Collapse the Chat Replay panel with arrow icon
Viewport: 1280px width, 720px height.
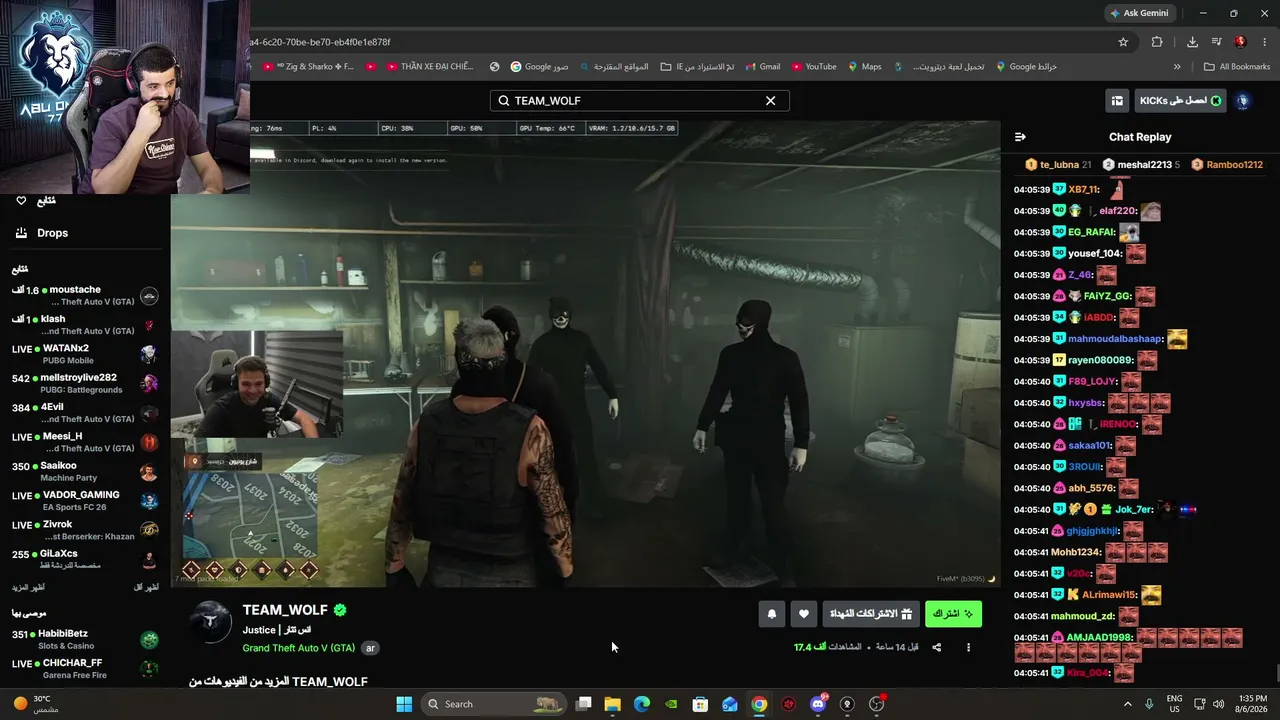[1020, 137]
